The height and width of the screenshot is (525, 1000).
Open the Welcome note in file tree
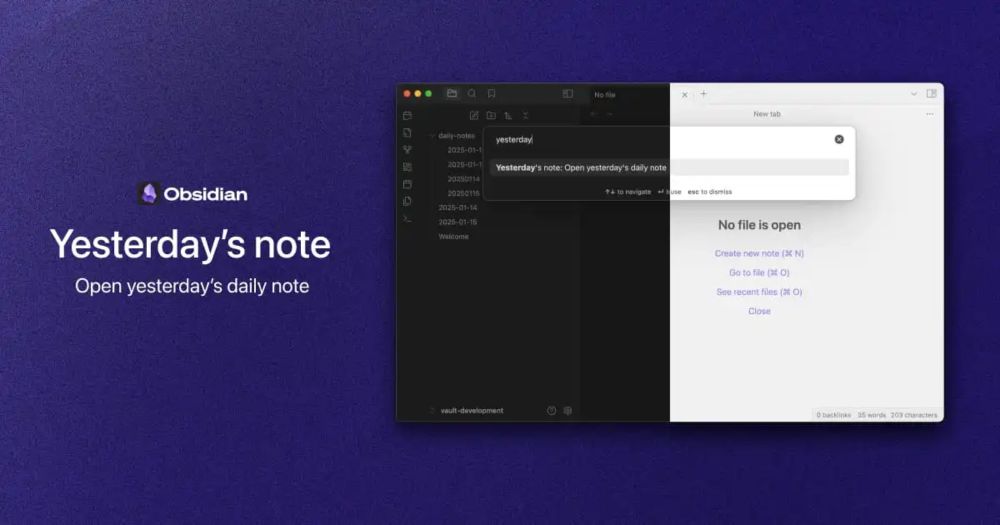tap(453, 237)
